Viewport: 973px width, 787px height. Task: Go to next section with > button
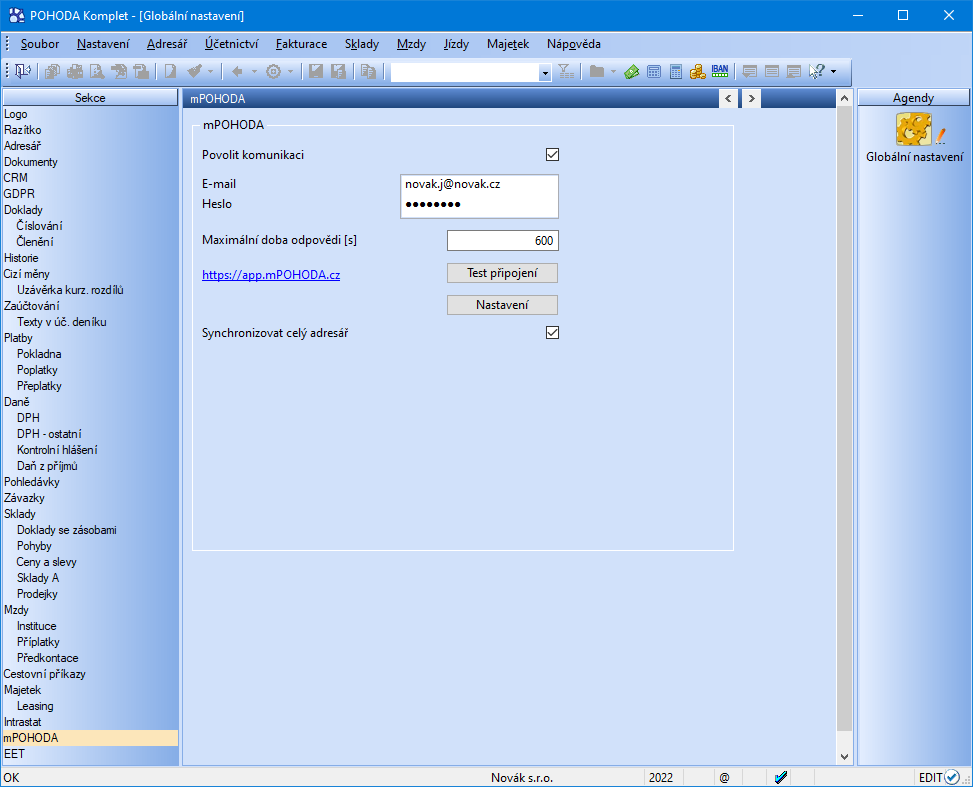tap(751, 98)
